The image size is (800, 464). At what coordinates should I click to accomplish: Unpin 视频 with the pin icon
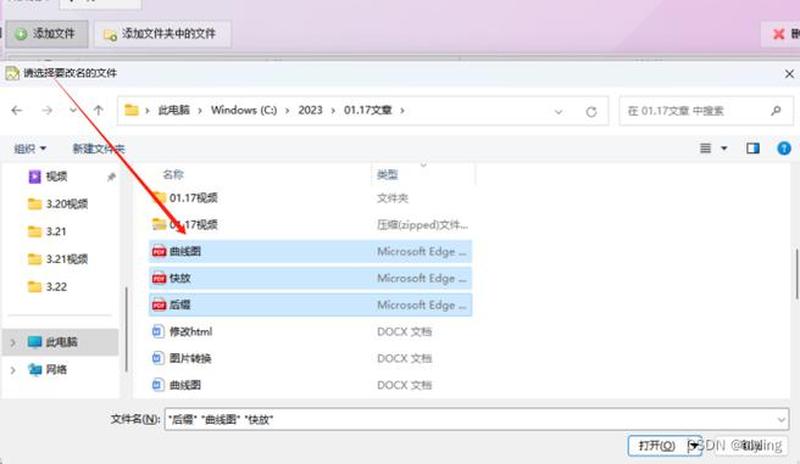click(111, 177)
